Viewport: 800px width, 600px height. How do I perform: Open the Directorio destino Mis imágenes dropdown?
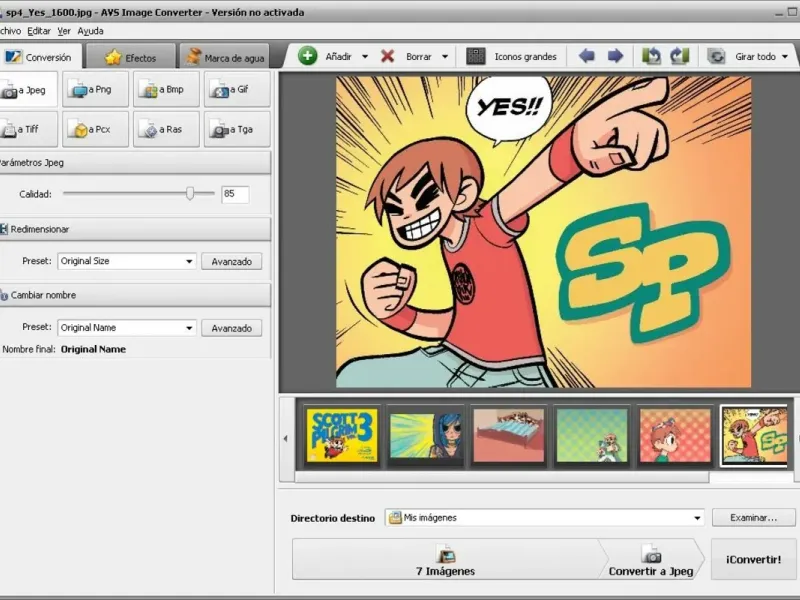(544, 518)
